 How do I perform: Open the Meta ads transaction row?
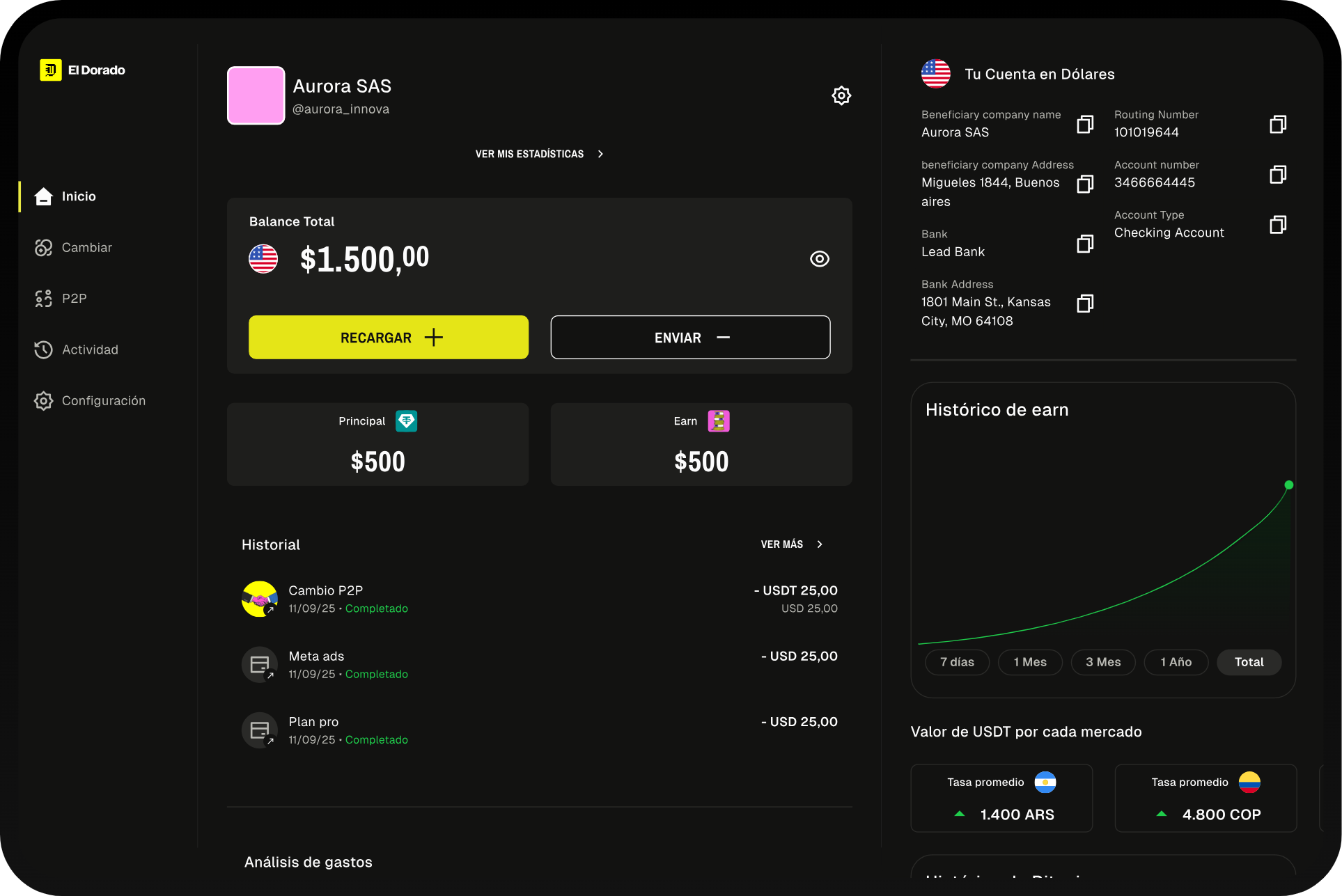pyautogui.click(x=539, y=665)
